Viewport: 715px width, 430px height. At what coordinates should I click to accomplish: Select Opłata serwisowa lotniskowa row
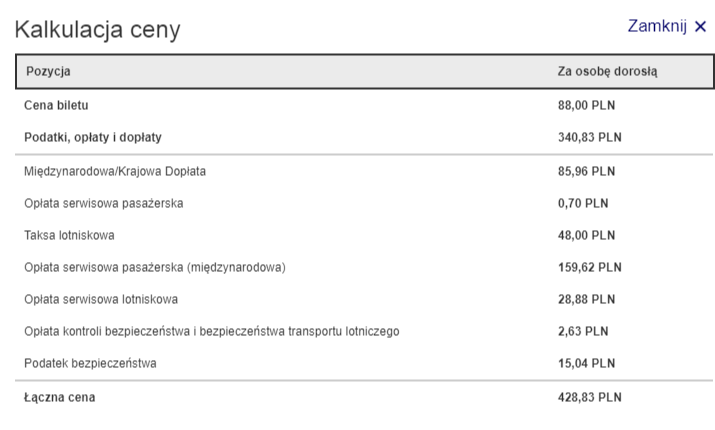(364, 299)
